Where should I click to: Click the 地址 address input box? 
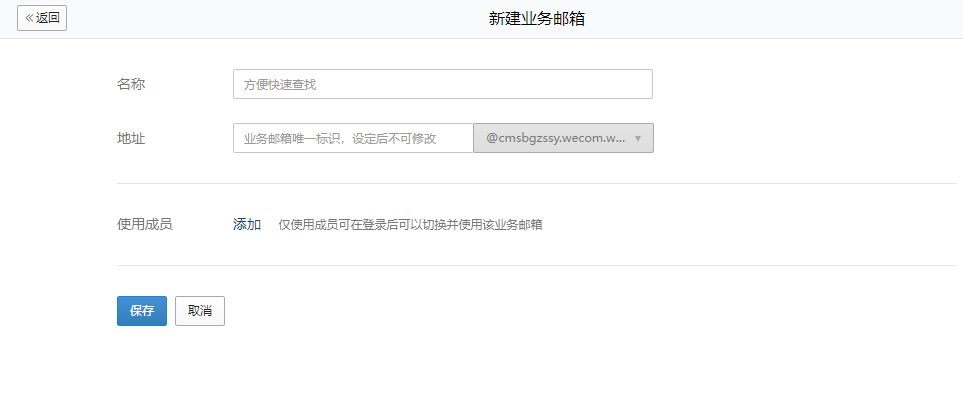[352, 138]
